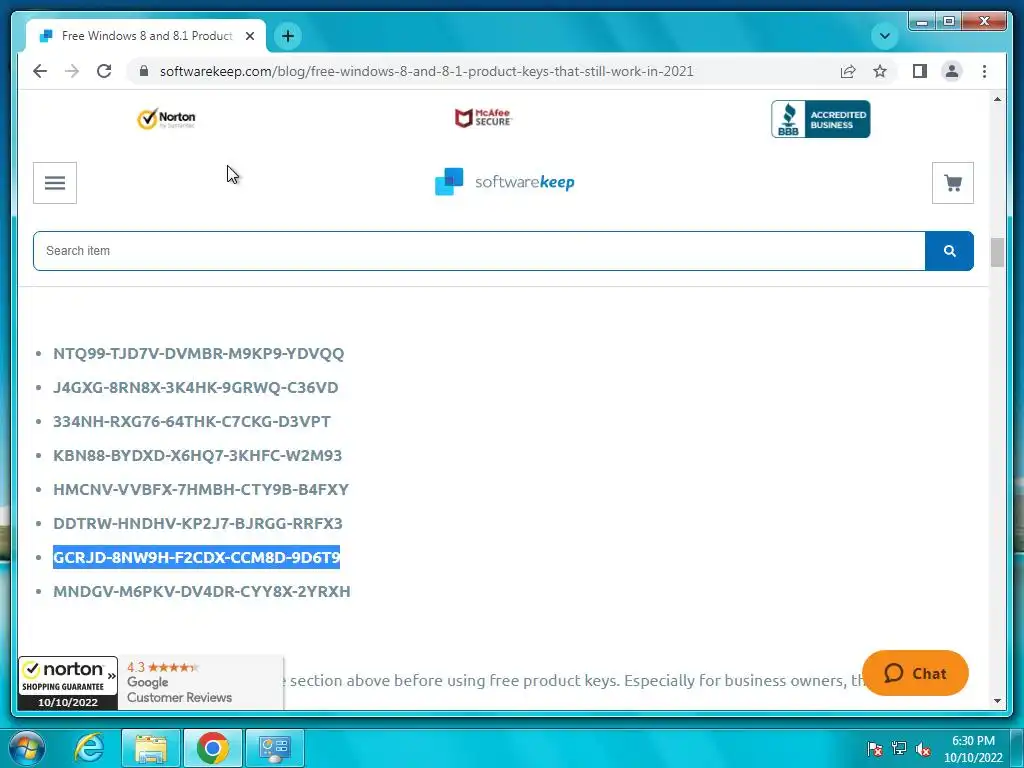The image size is (1024, 768).
Task: View site info via the padlock icon
Action: pyautogui.click(x=144, y=71)
